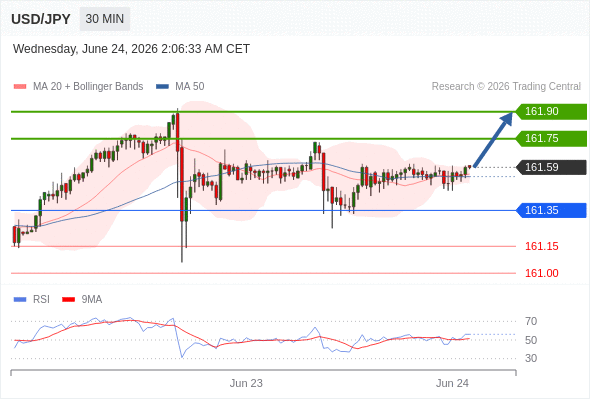
Task: Click the Jun 24 time axis label
Action: (452, 383)
